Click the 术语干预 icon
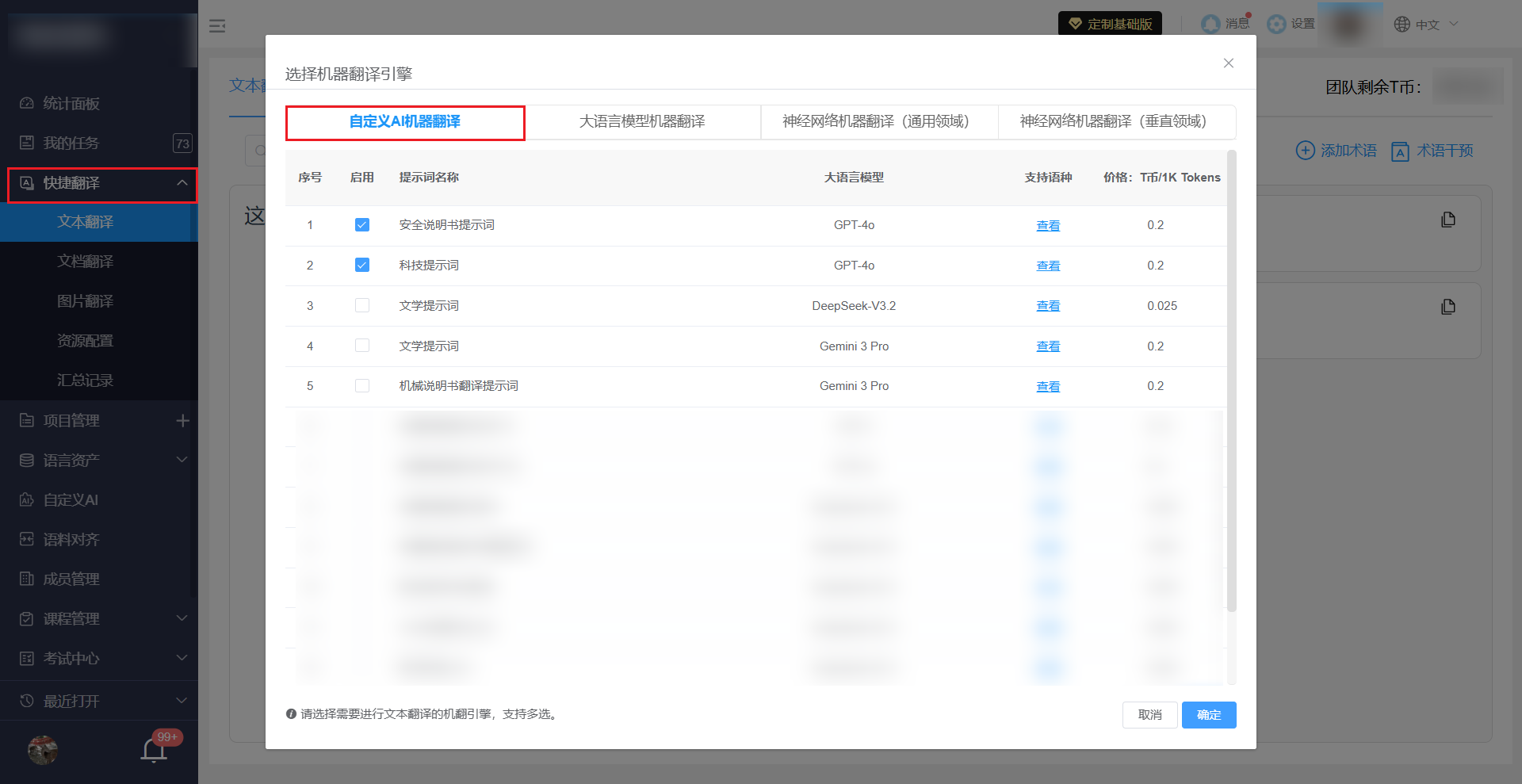Screen dimensions: 1522x784 [x=1401, y=151]
